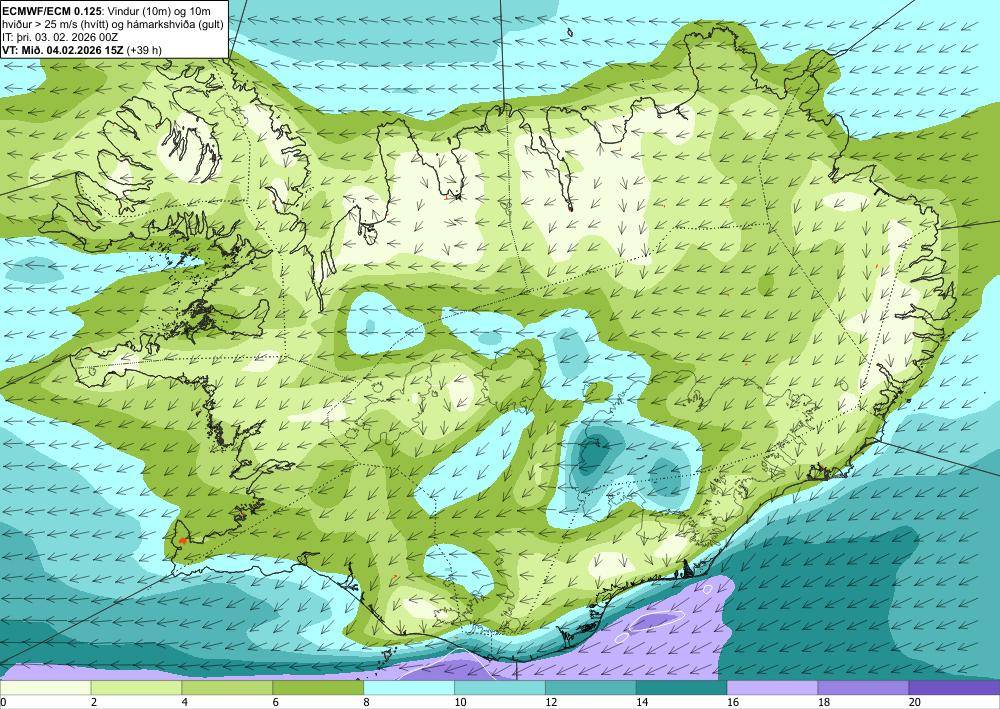Click the light cyan 8–10 m/s legend swatch
This screenshot has width=1000, height=709.
click(x=409, y=688)
